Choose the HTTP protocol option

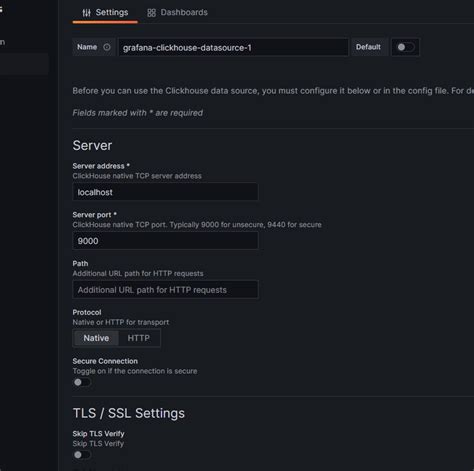point(139,338)
